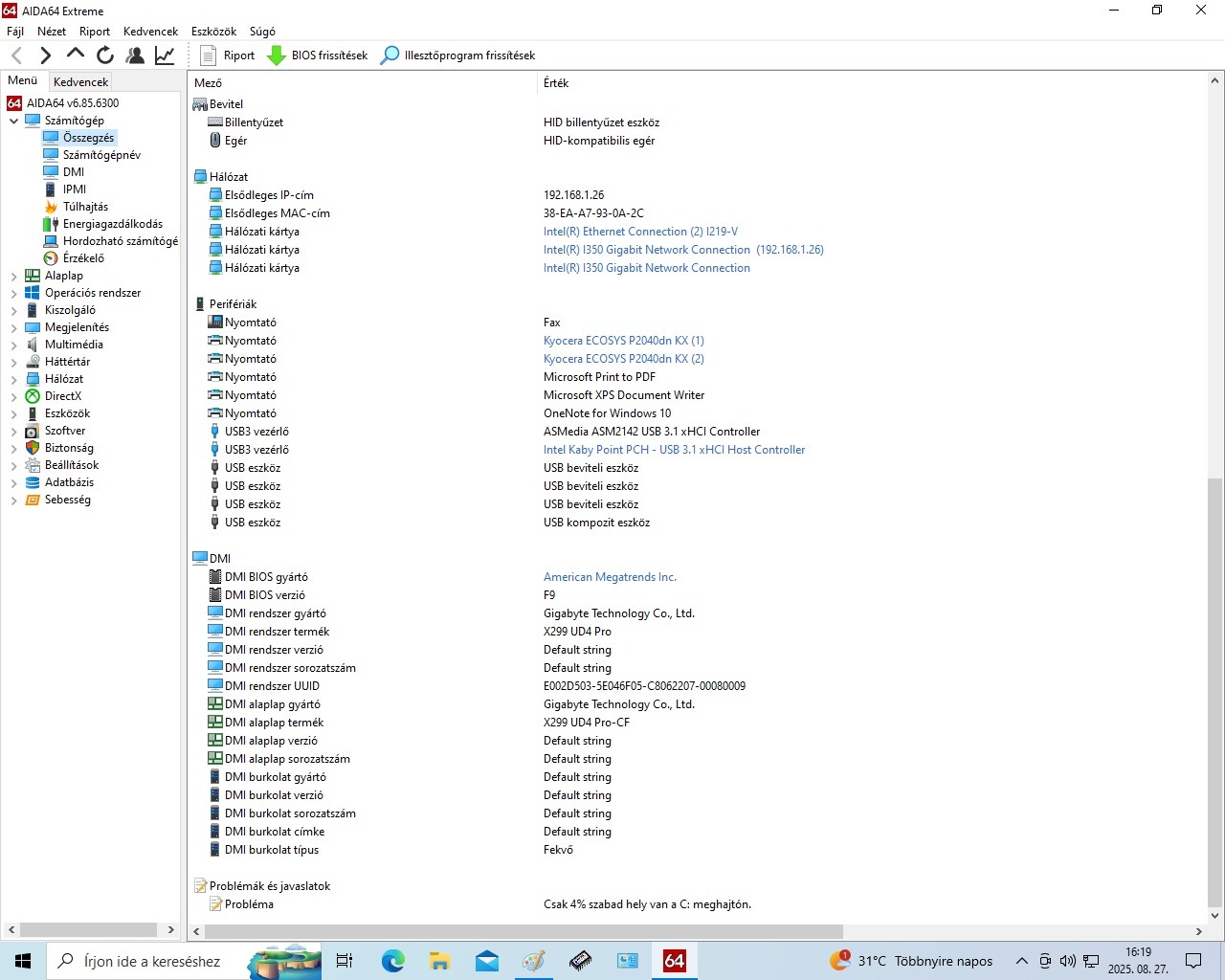Open American Megatrends Inc. link
1225x980 pixels.
(610, 577)
